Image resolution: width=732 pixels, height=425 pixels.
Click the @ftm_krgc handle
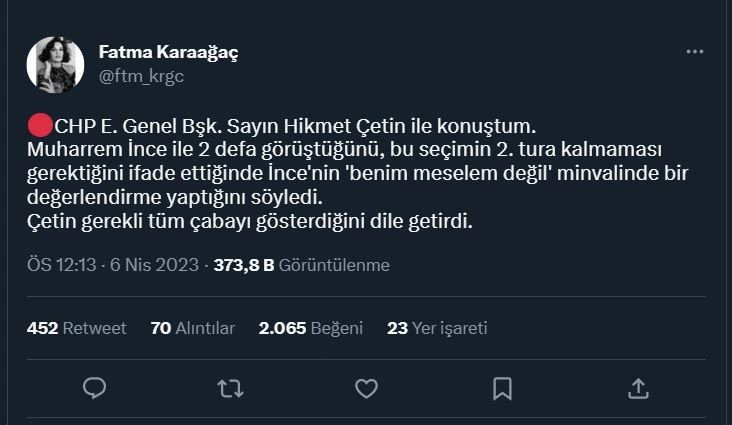coord(141,74)
